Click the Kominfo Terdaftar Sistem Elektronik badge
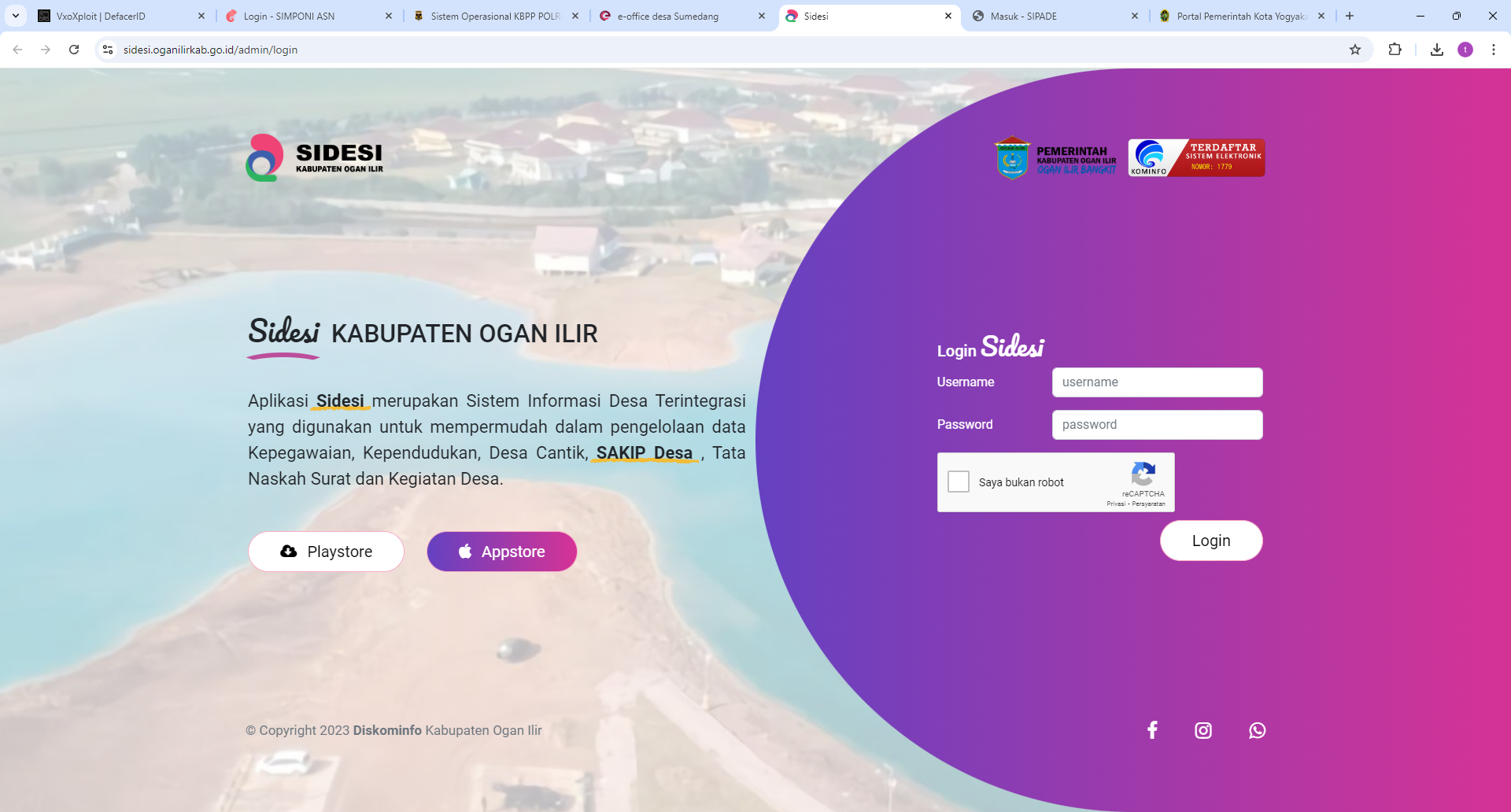Image resolution: width=1511 pixels, height=812 pixels. pos(1196,157)
